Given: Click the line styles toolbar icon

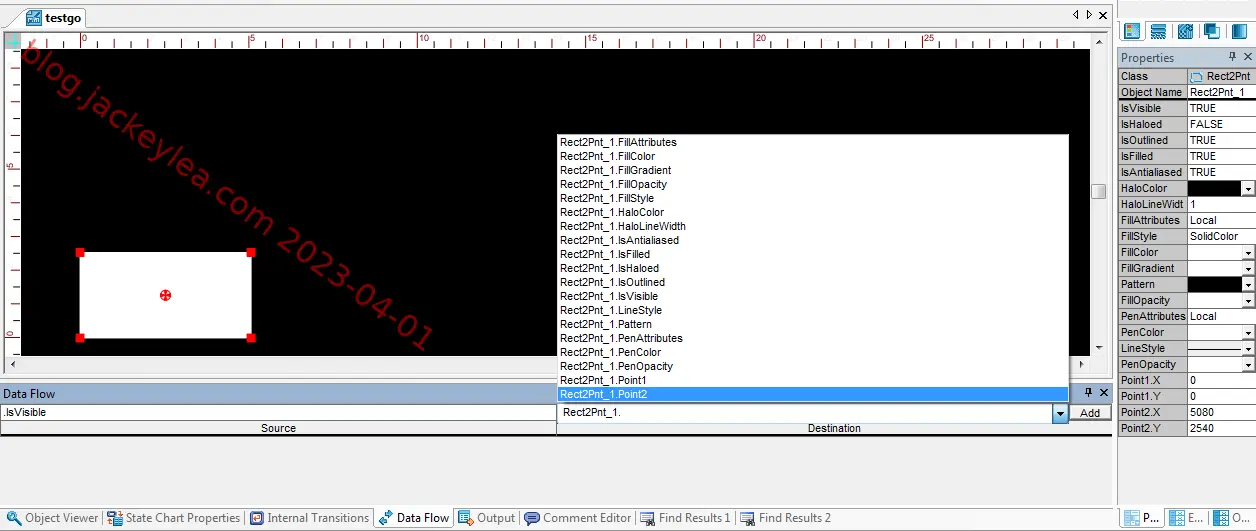Looking at the screenshot, I should click(x=1158, y=32).
